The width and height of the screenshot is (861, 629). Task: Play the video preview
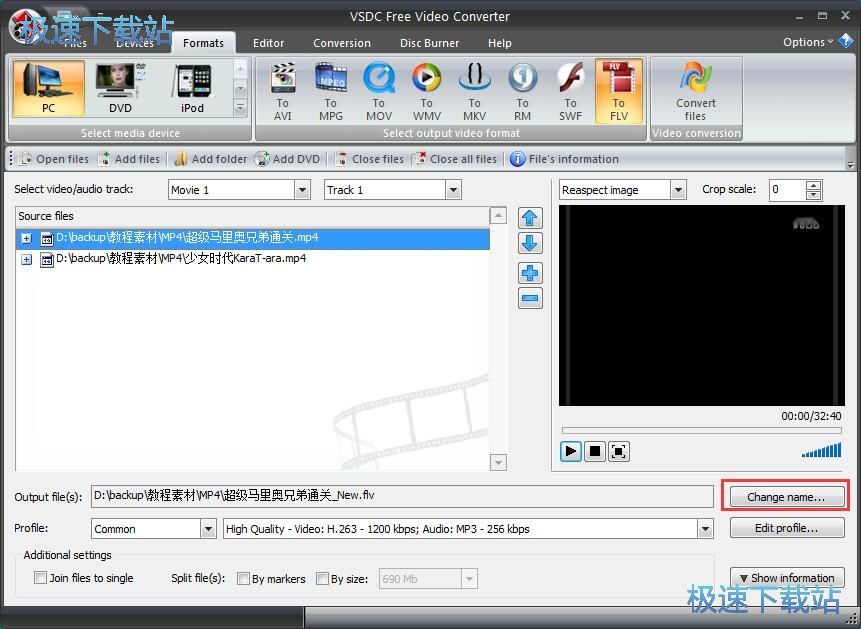[x=571, y=452]
